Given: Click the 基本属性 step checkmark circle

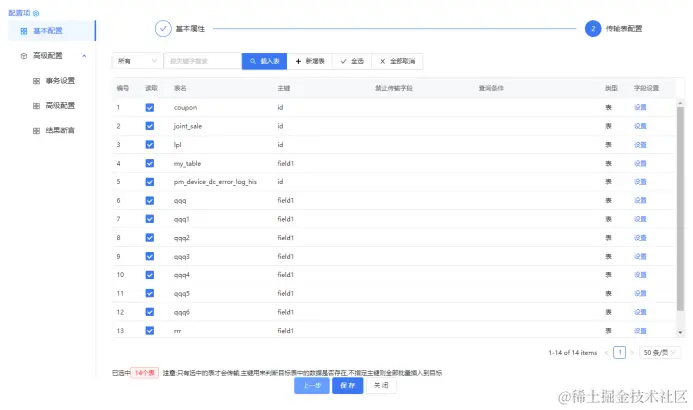Looking at the screenshot, I should (x=163, y=28).
